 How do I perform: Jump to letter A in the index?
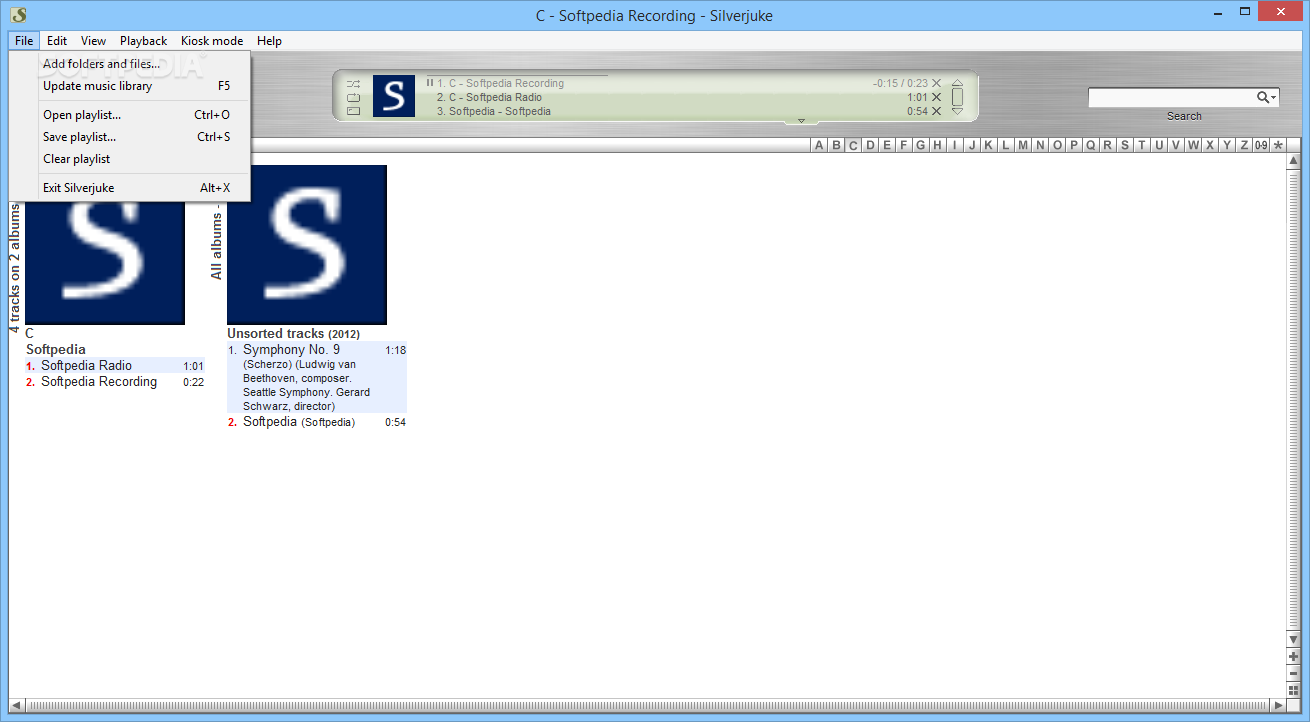coord(819,145)
